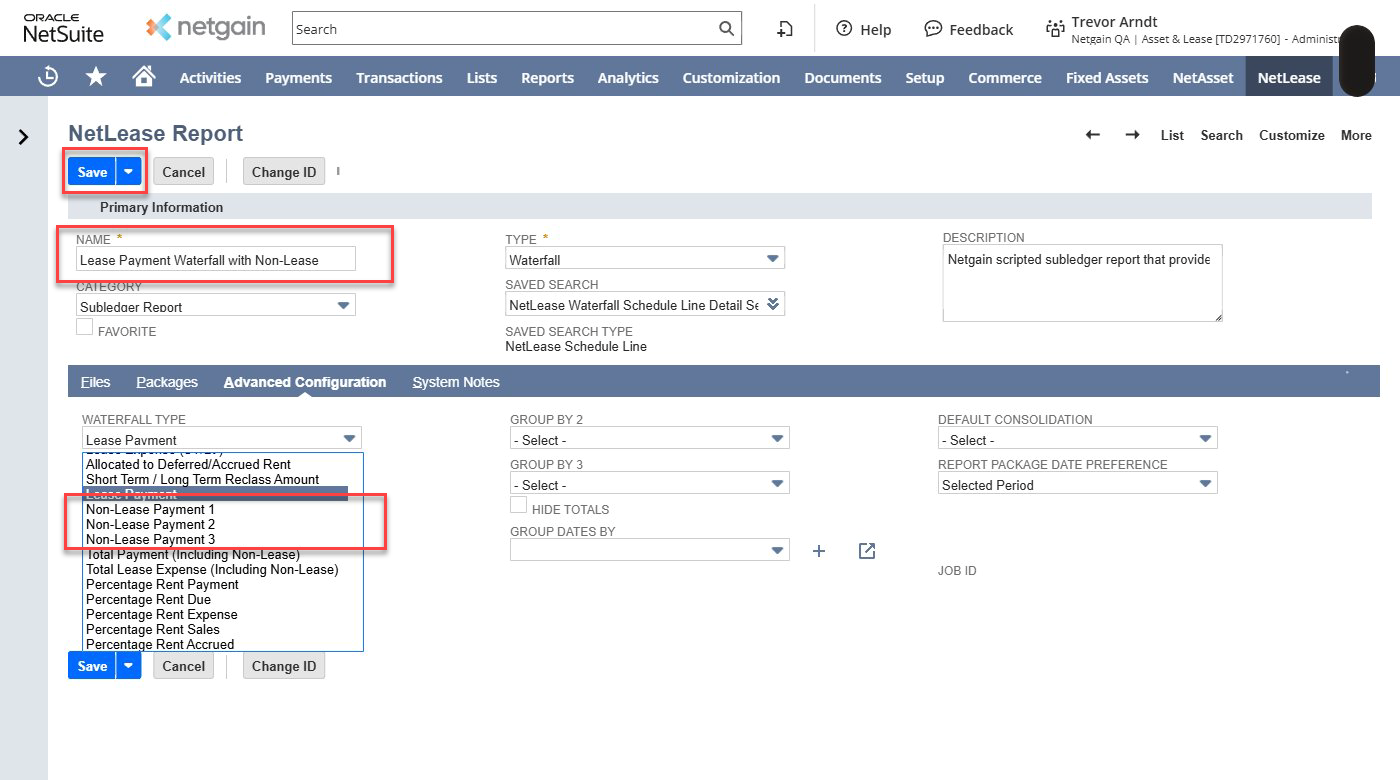This screenshot has width=1400, height=780.
Task: Click plus icon beside Group Dates By
Action: click(x=819, y=551)
